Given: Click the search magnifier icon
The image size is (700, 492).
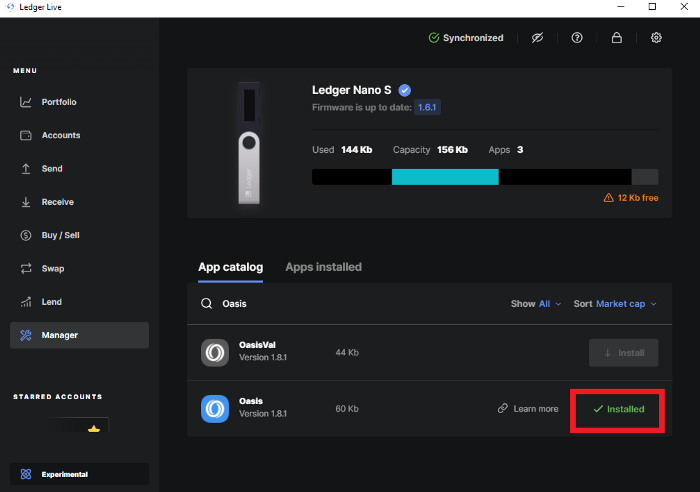Looking at the screenshot, I should tap(206, 304).
